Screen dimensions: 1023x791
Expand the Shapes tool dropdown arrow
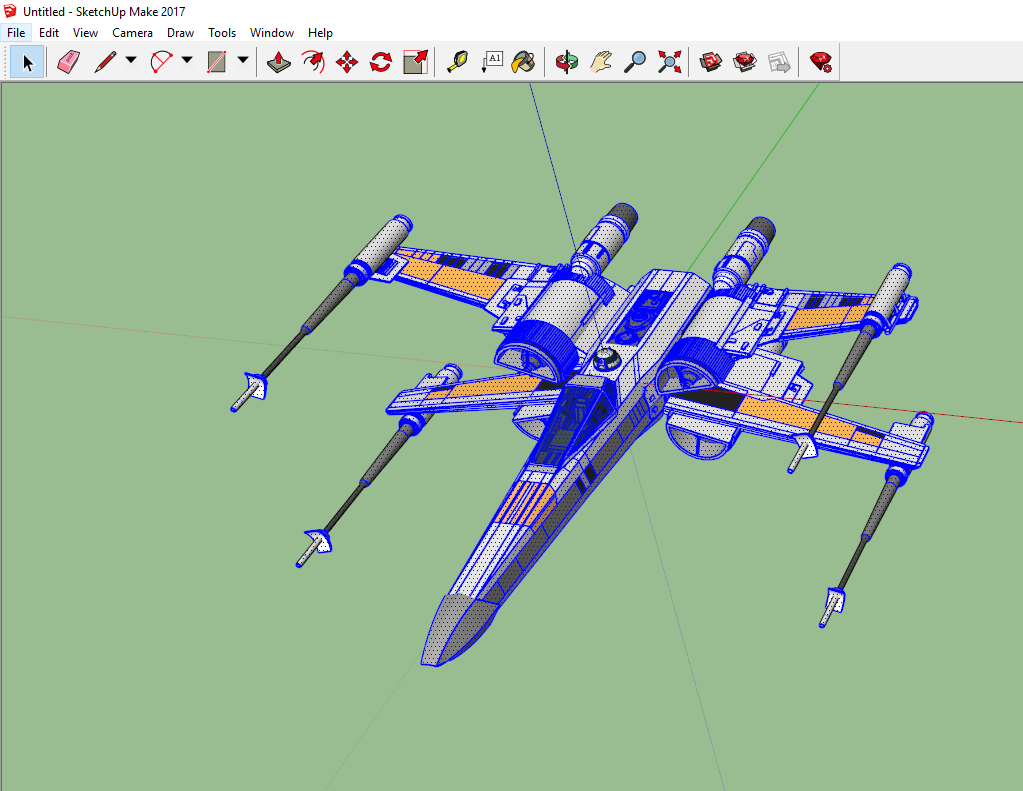pyautogui.click(x=243, y=60)
